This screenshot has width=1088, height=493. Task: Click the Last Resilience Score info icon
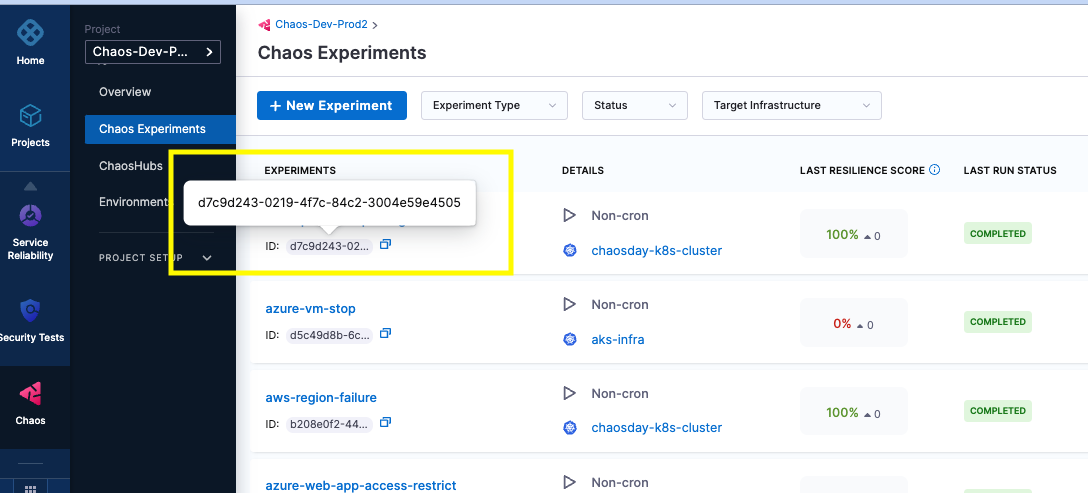point(935,170)
